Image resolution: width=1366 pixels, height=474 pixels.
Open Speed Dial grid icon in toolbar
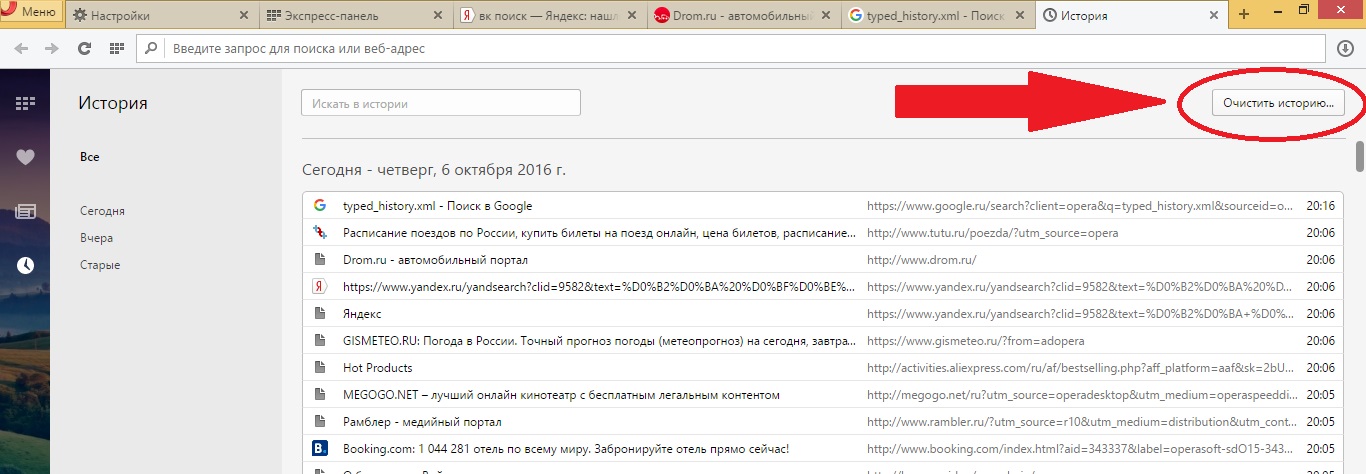pos(116,48)
